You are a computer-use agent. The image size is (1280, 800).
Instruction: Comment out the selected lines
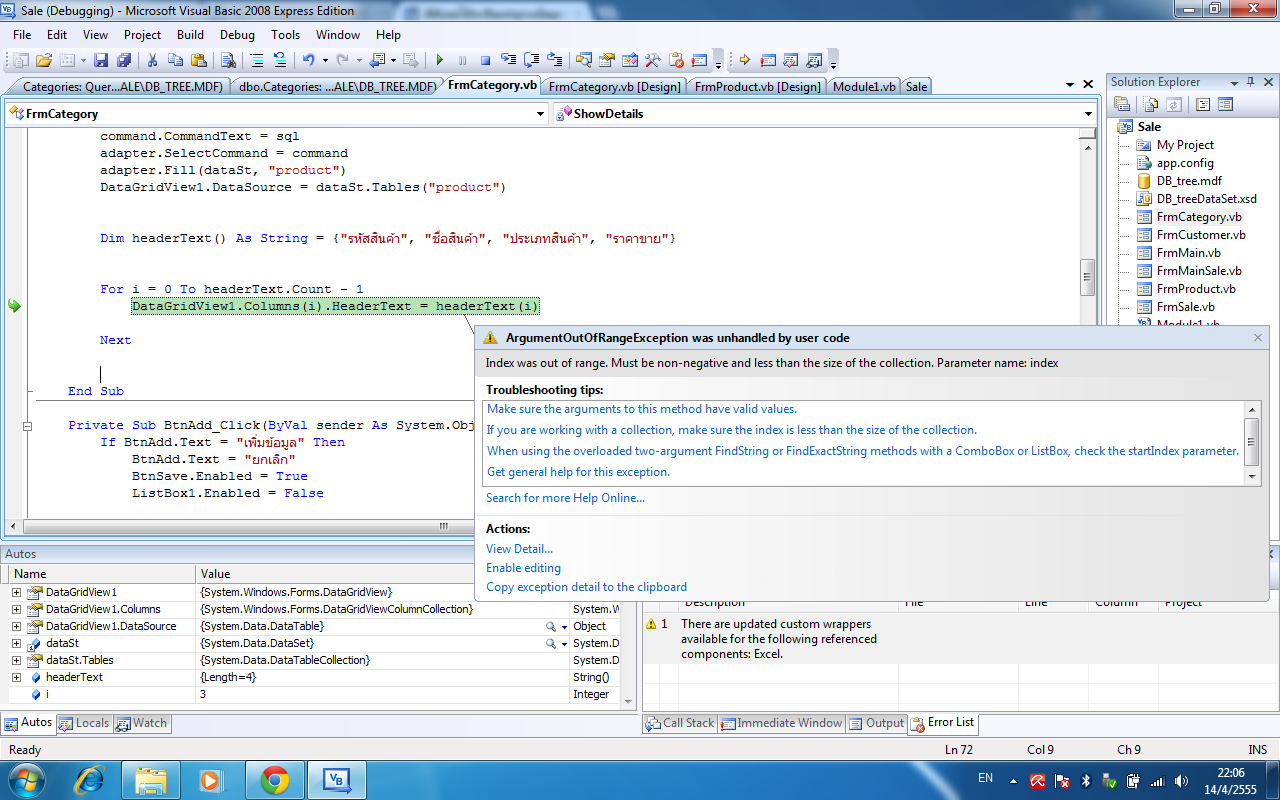257,60
